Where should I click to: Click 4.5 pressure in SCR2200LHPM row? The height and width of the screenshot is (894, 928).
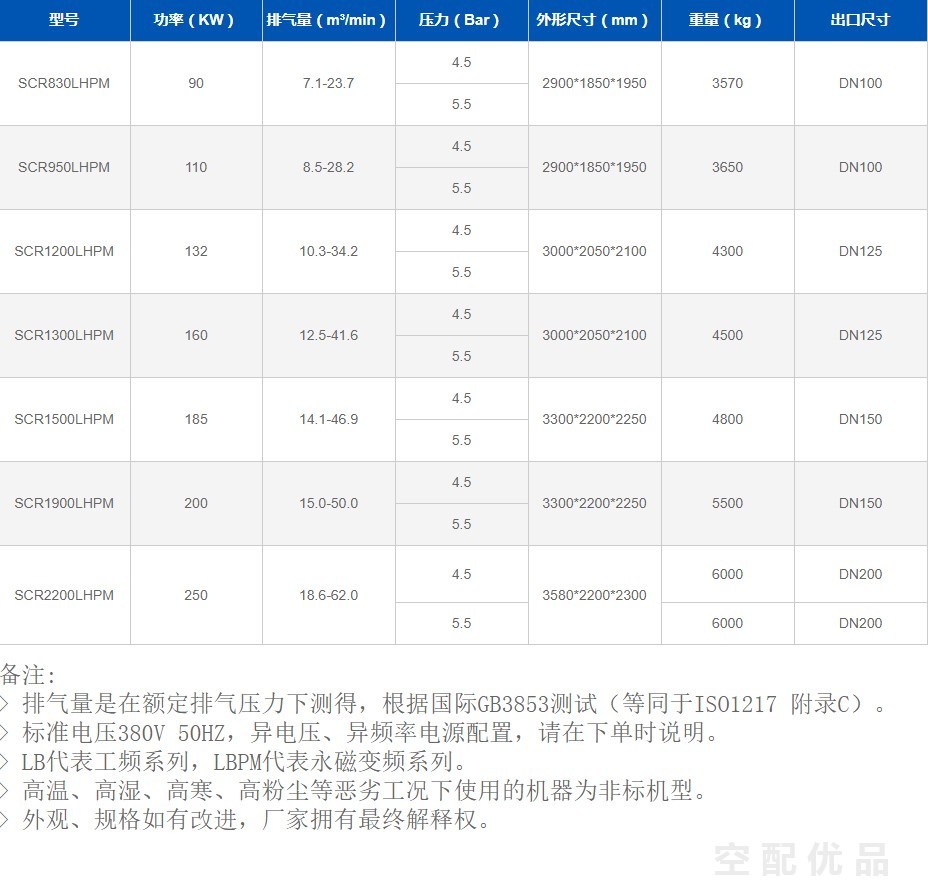[x=462, y=575]
